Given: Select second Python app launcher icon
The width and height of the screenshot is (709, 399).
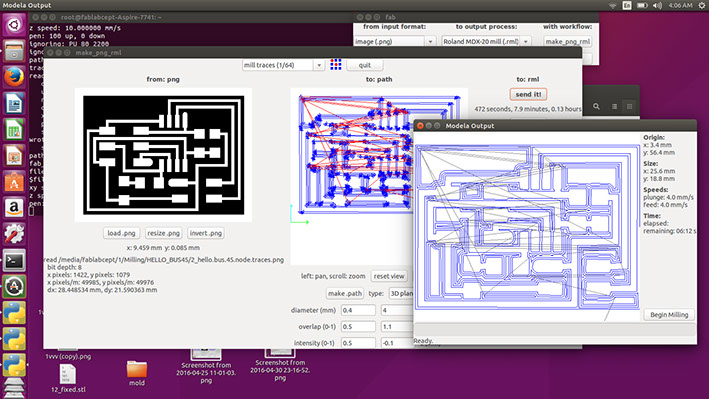Looking at the screenshot, I should (14, 339).
